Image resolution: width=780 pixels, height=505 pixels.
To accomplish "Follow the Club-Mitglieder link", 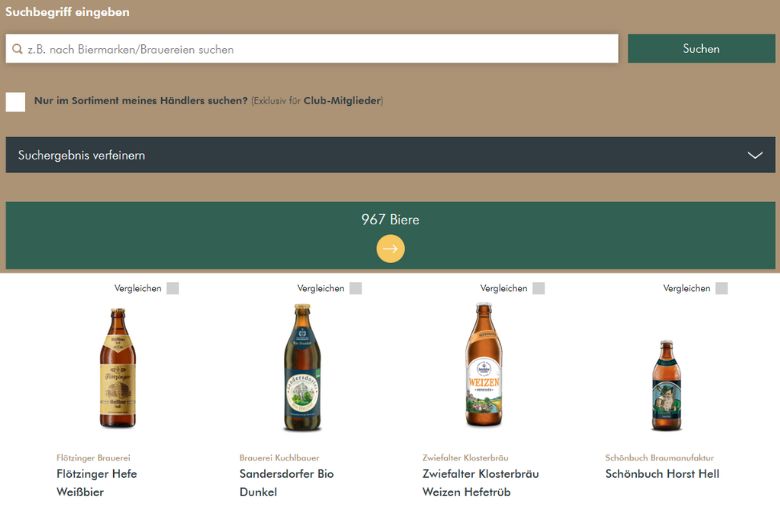I will click(342, 101).
